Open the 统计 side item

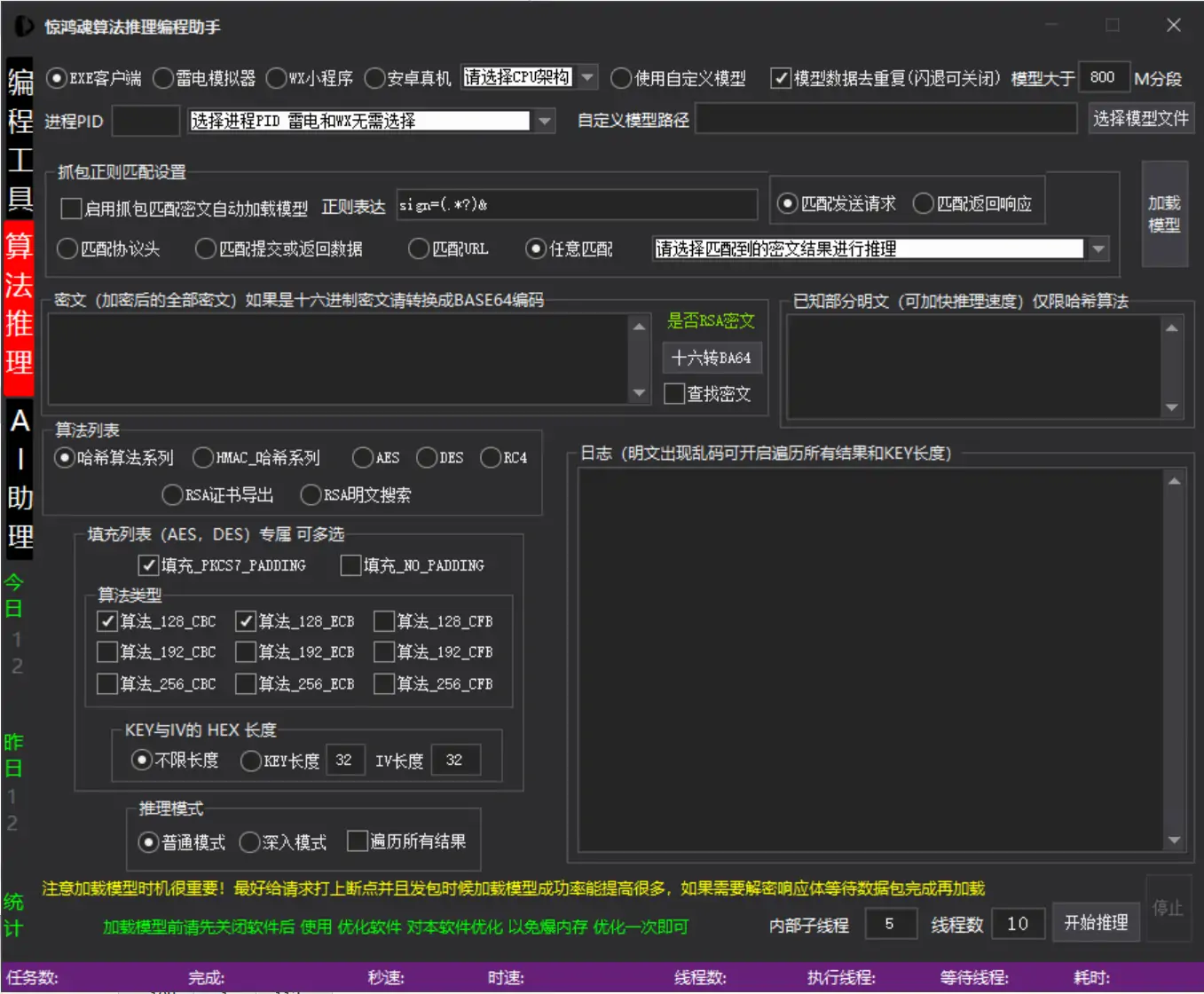[13, 916]
